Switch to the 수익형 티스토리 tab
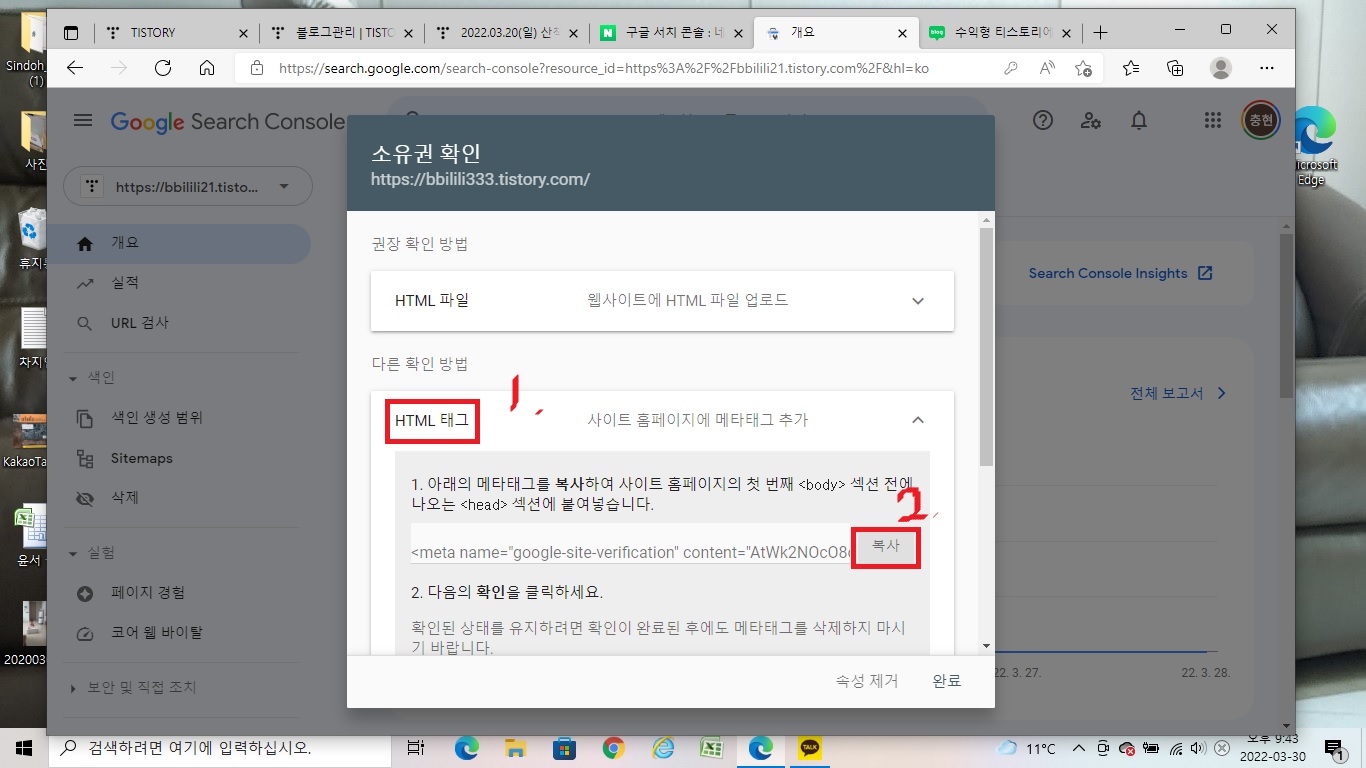Image resolution: width=1366 pixels, height=768 pixels. pos(1000,32)
